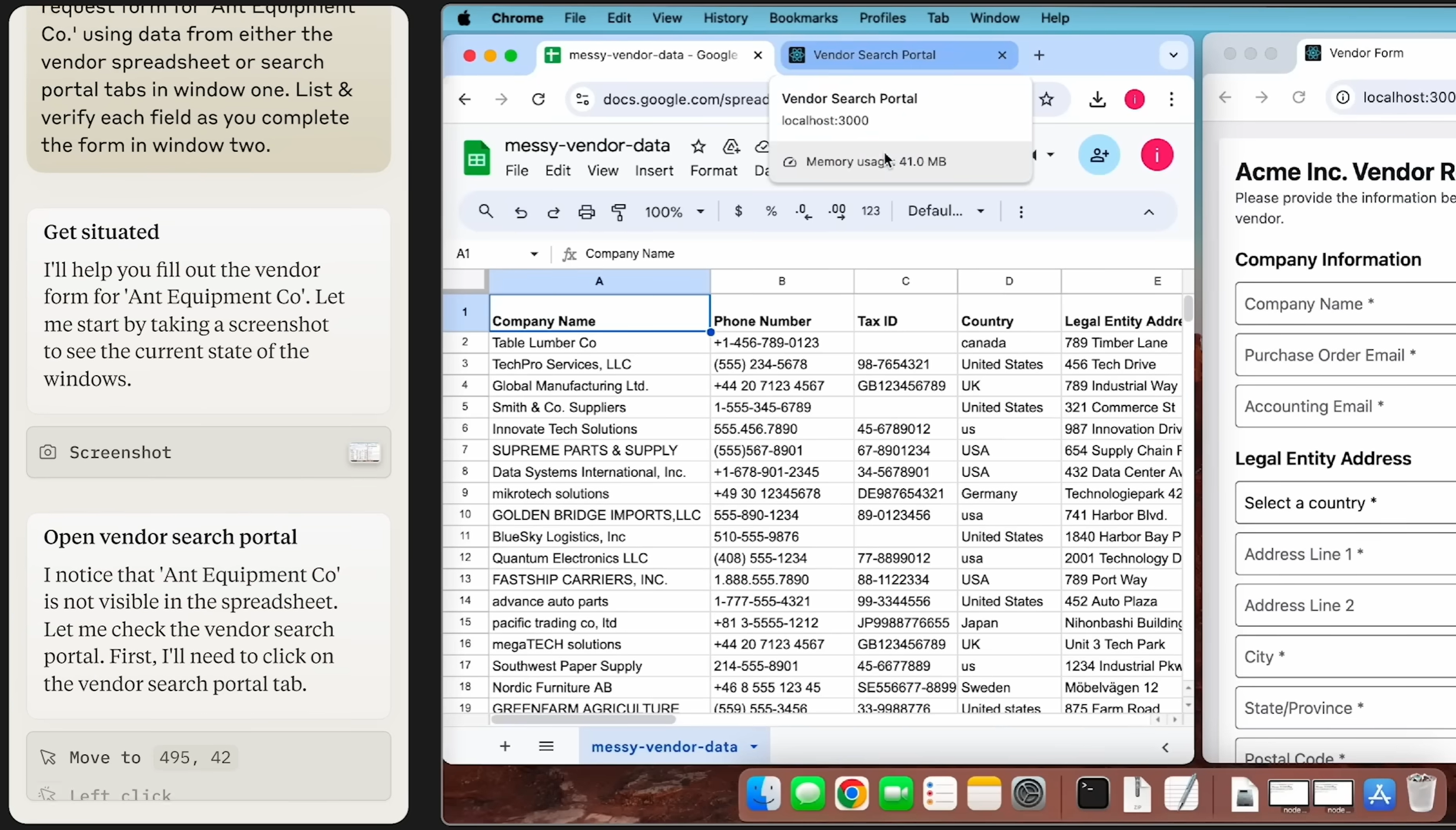Click the Share people icon button

click(1099, 155)
